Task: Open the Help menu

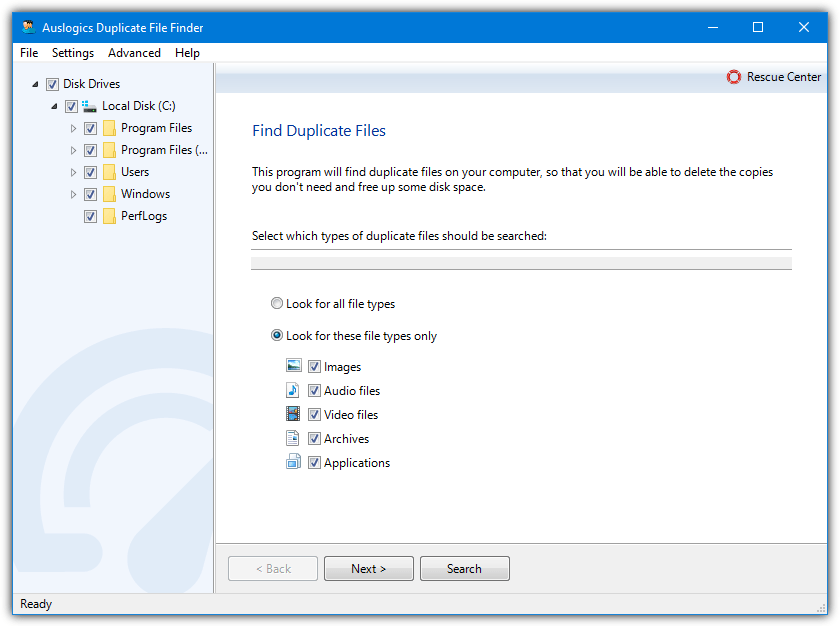Action: (x=187, y=52)
